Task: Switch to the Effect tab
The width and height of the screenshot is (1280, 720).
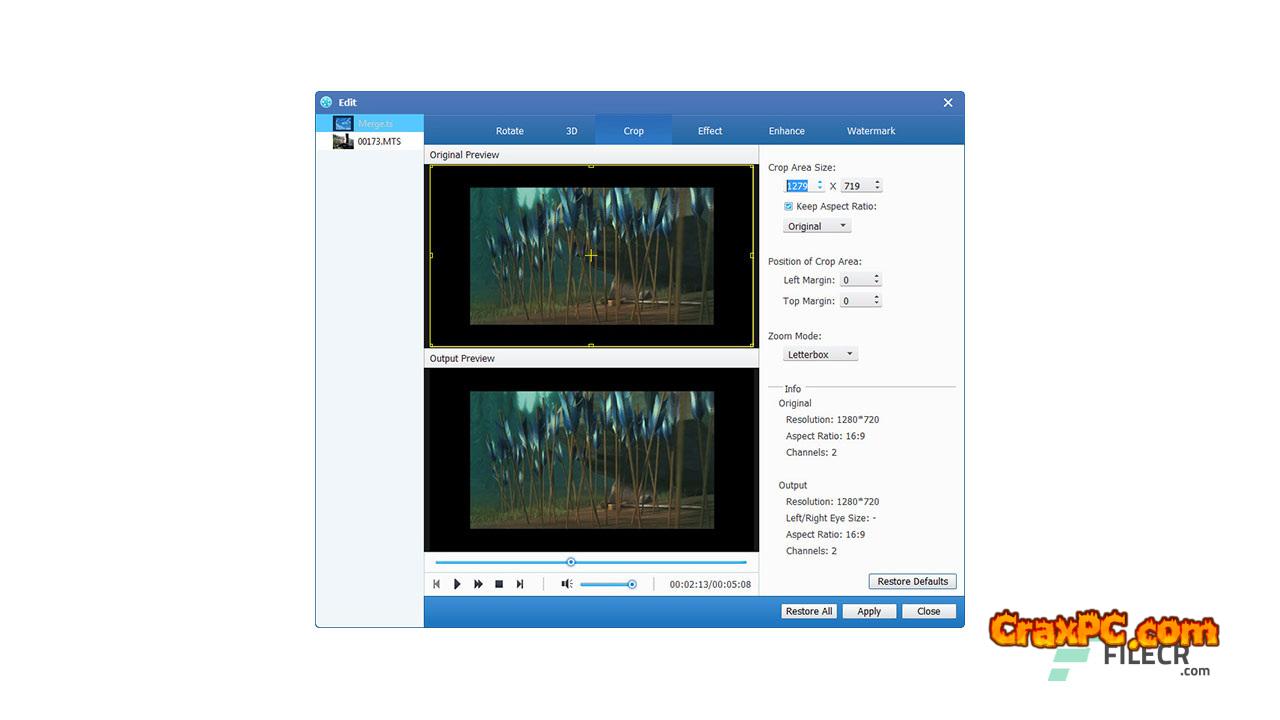Action: tap(709, 131)
